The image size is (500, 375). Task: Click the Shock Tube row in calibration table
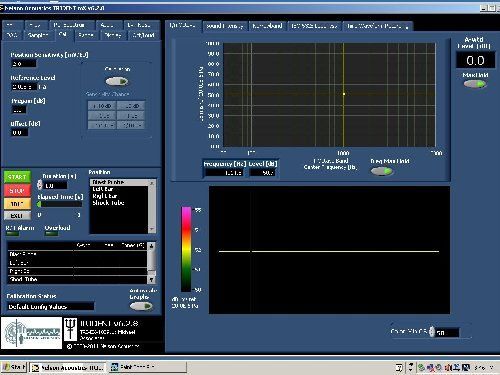77,279
